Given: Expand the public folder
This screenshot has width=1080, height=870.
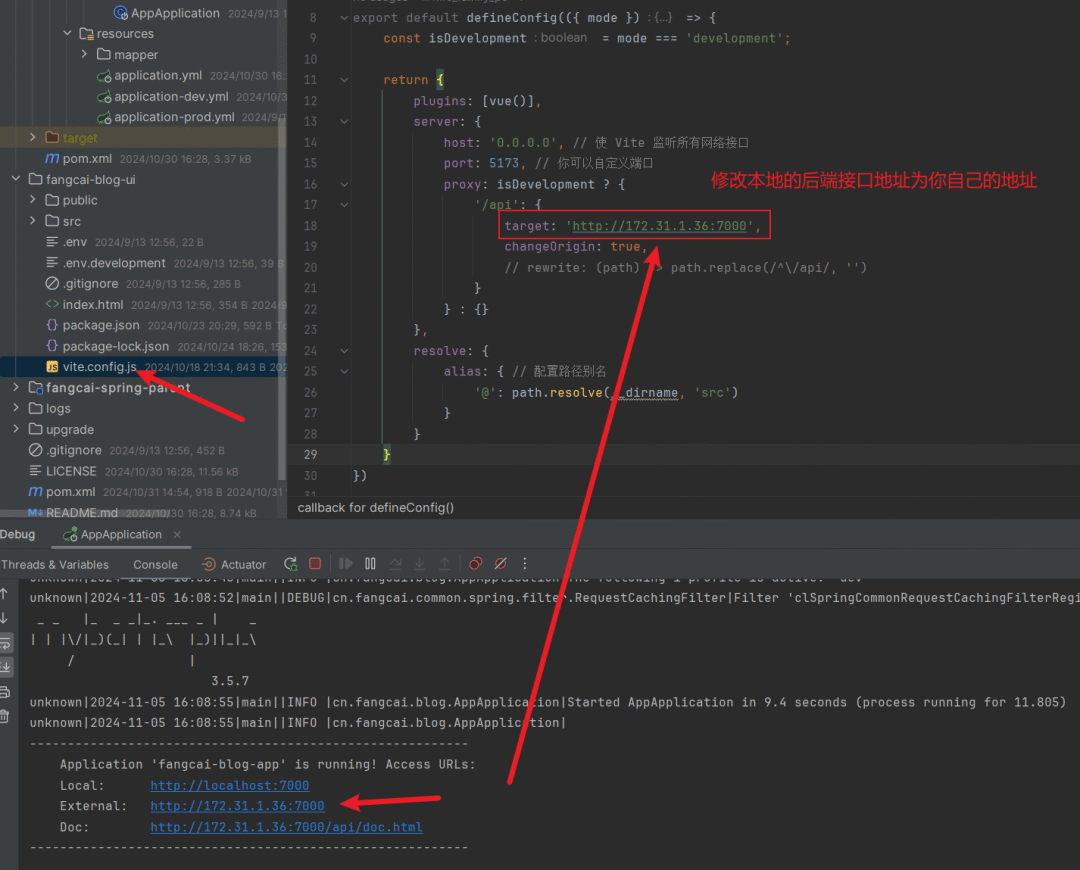Looking at the screenshot, I should (x=32, y=200).
